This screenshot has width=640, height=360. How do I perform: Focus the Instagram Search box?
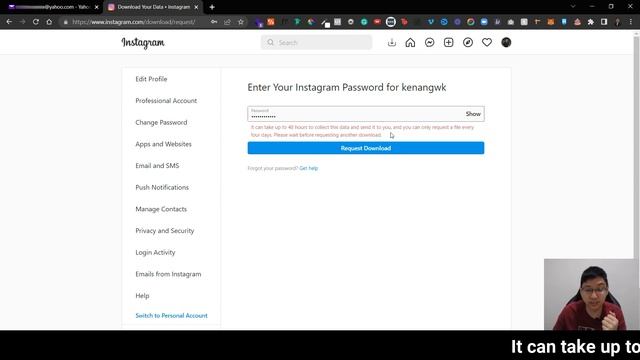tap(316, 42)
